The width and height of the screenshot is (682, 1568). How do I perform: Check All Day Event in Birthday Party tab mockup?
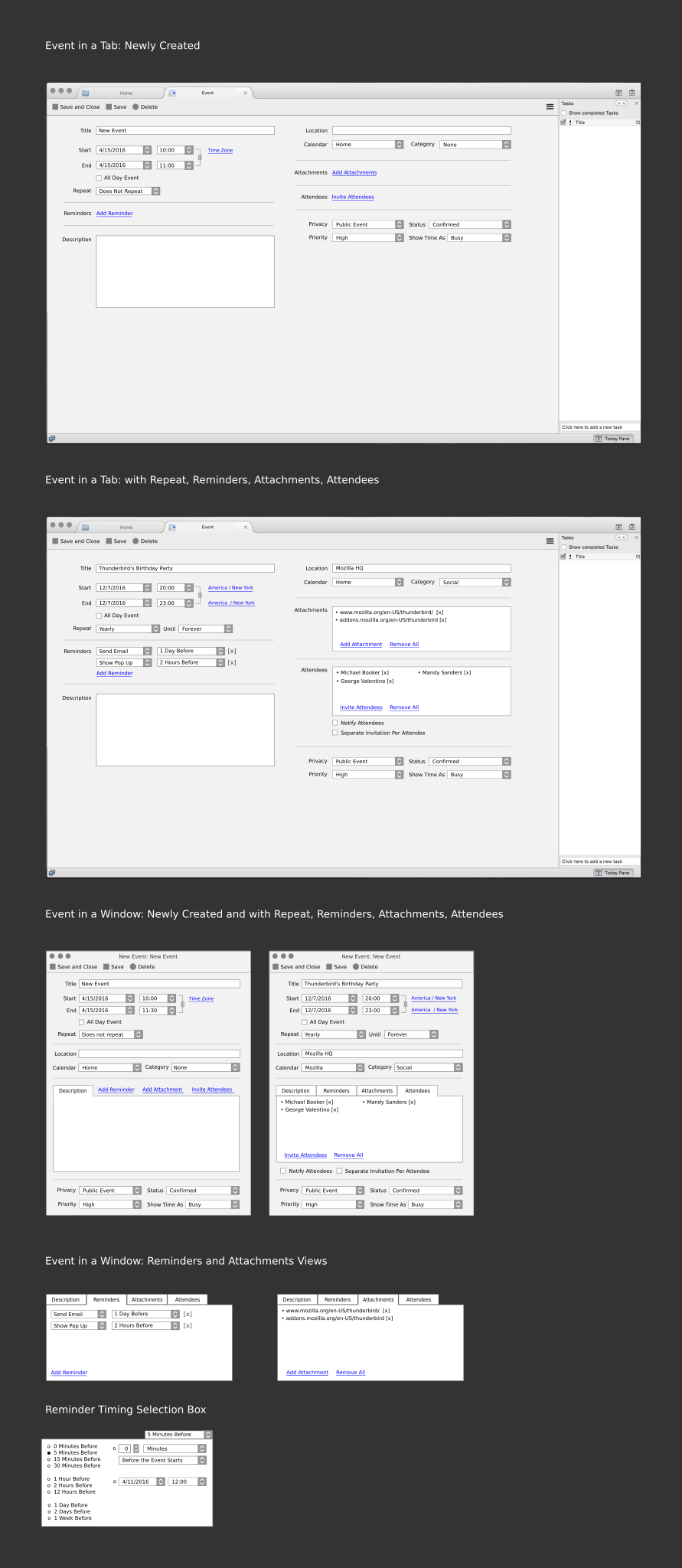click(99, 616)
